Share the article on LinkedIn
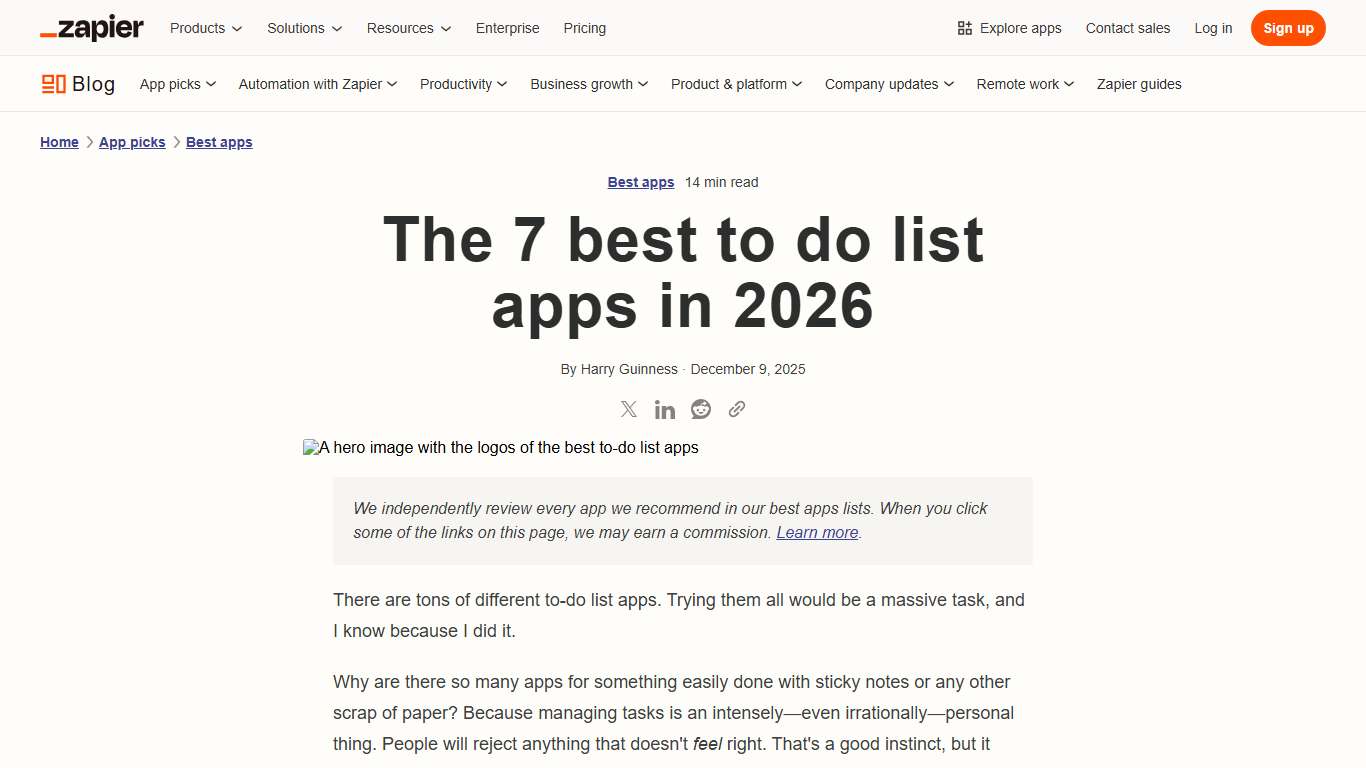 [x=664, y=409]
